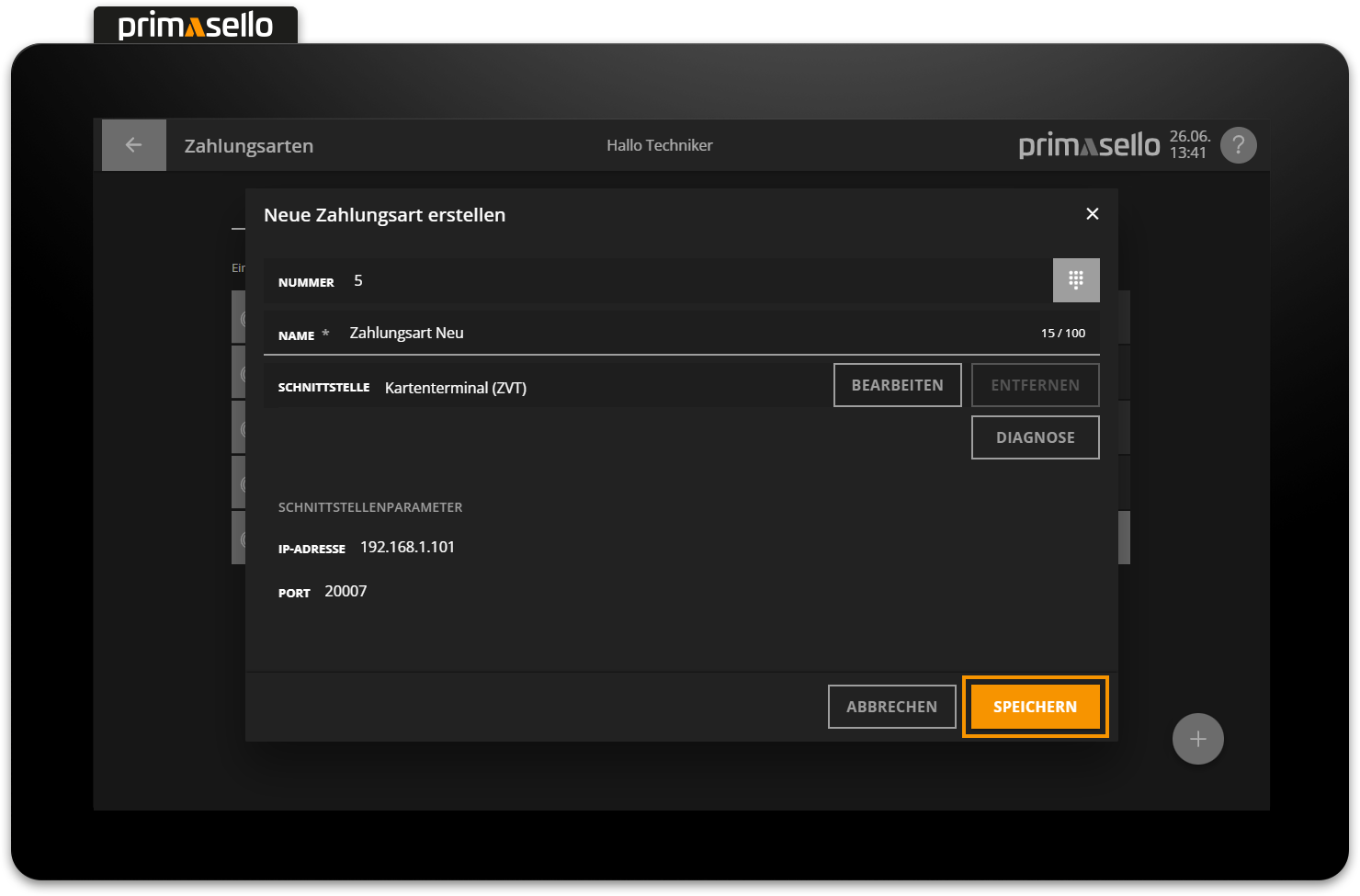The height and width of the screenshot is (896, 1360).
Task: Click the Nummer field showing 5
Action: point(643,281)
